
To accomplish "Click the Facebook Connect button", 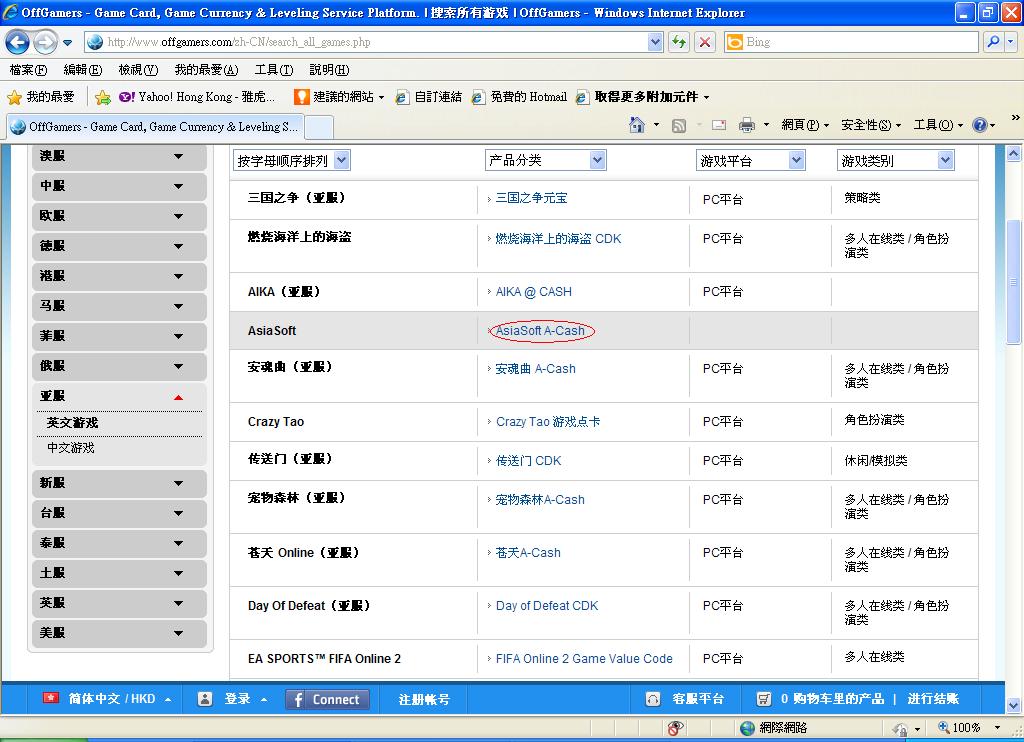I will (327, 700).
